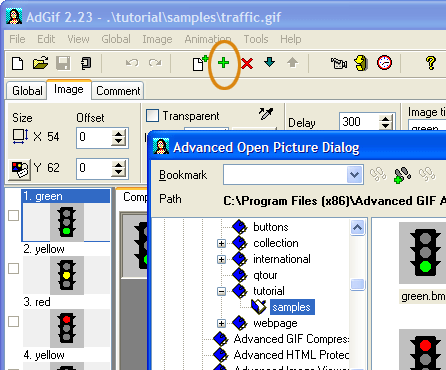Switch to the Global tab
This screenshot has height=370, width=446.
[x=27, y=91]
